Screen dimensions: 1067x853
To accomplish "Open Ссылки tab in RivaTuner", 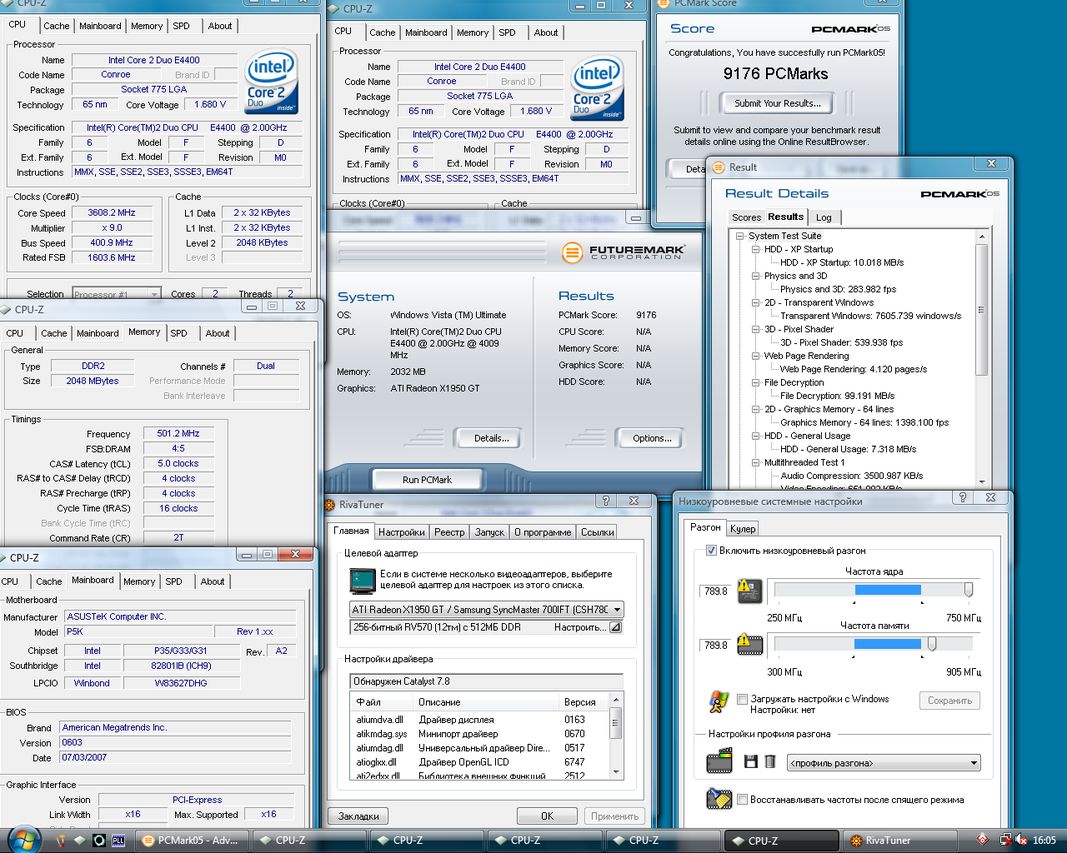I will (x=597, y=532).
